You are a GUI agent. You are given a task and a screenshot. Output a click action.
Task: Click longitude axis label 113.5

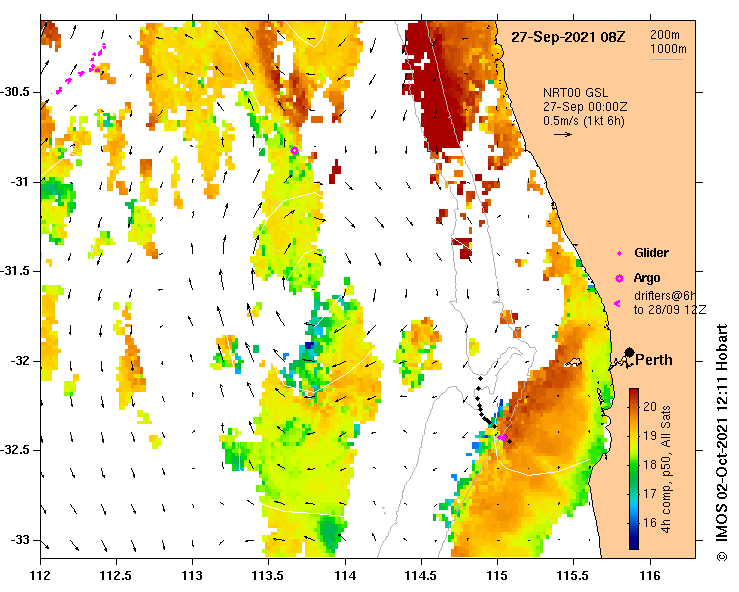point(268,576)
